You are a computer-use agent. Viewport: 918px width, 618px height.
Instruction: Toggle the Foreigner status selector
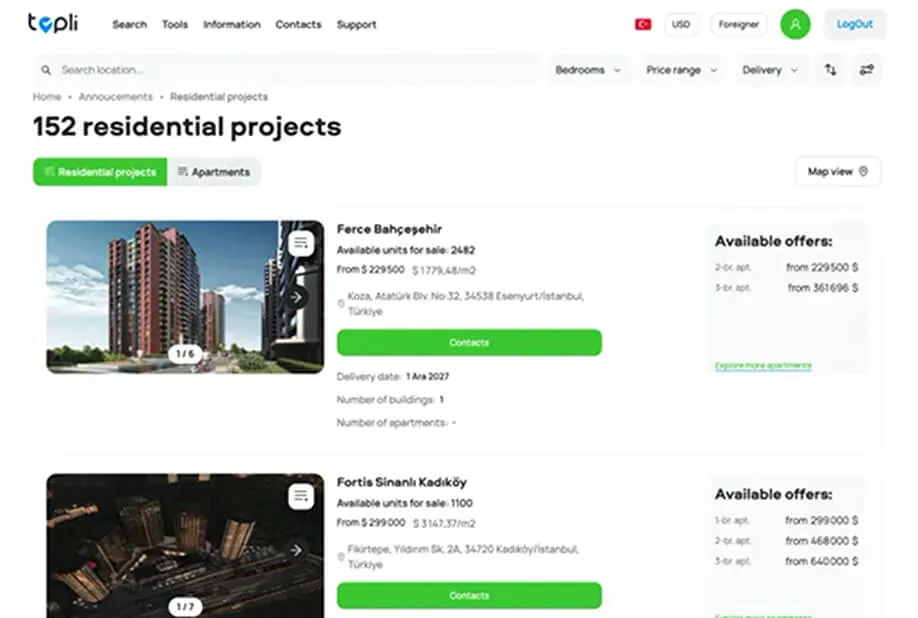739,25
